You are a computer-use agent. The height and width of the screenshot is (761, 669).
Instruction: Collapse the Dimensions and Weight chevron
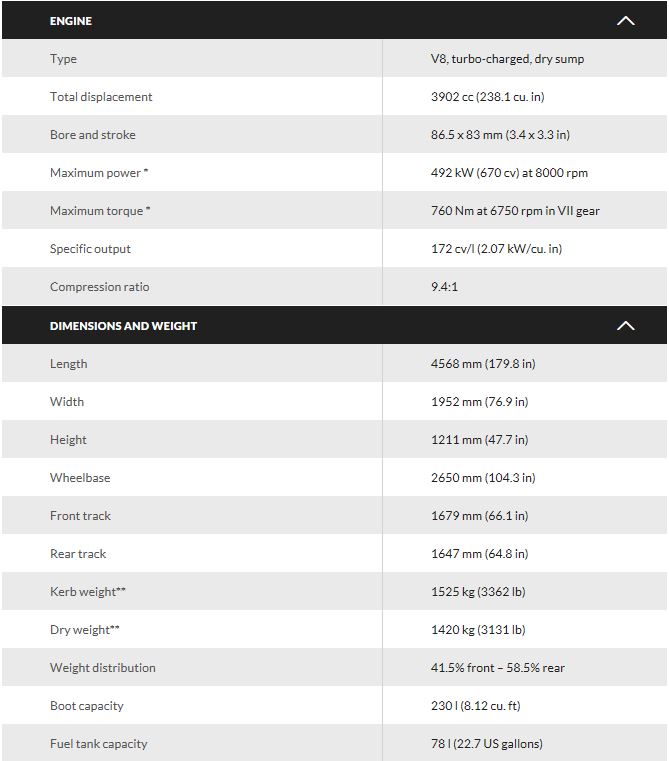(626, 326)
